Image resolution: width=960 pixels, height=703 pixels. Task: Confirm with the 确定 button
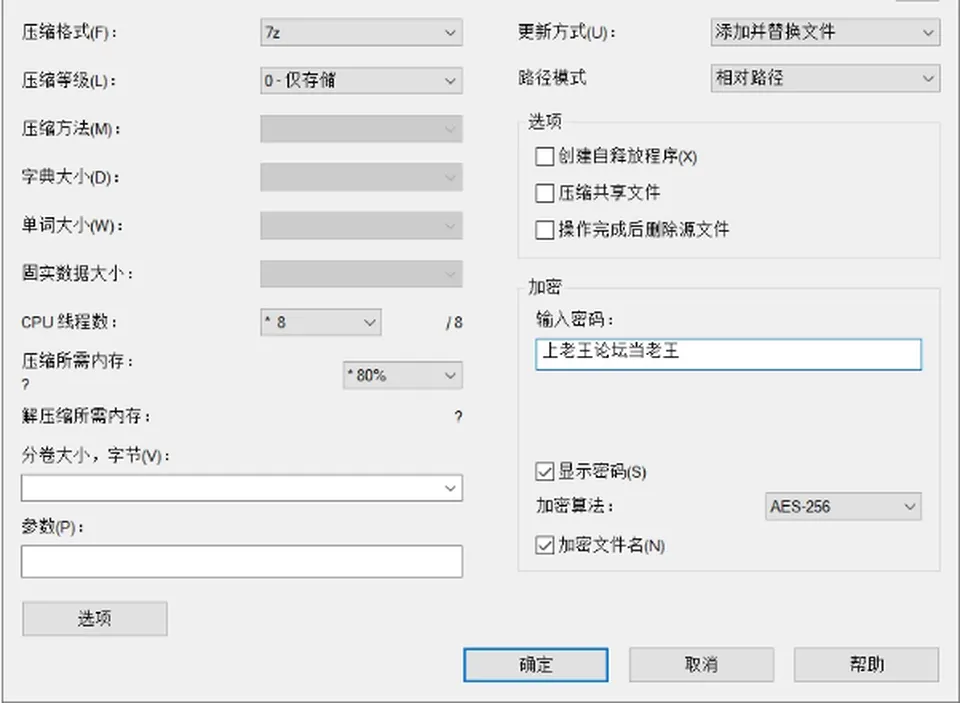coord(536,664)
